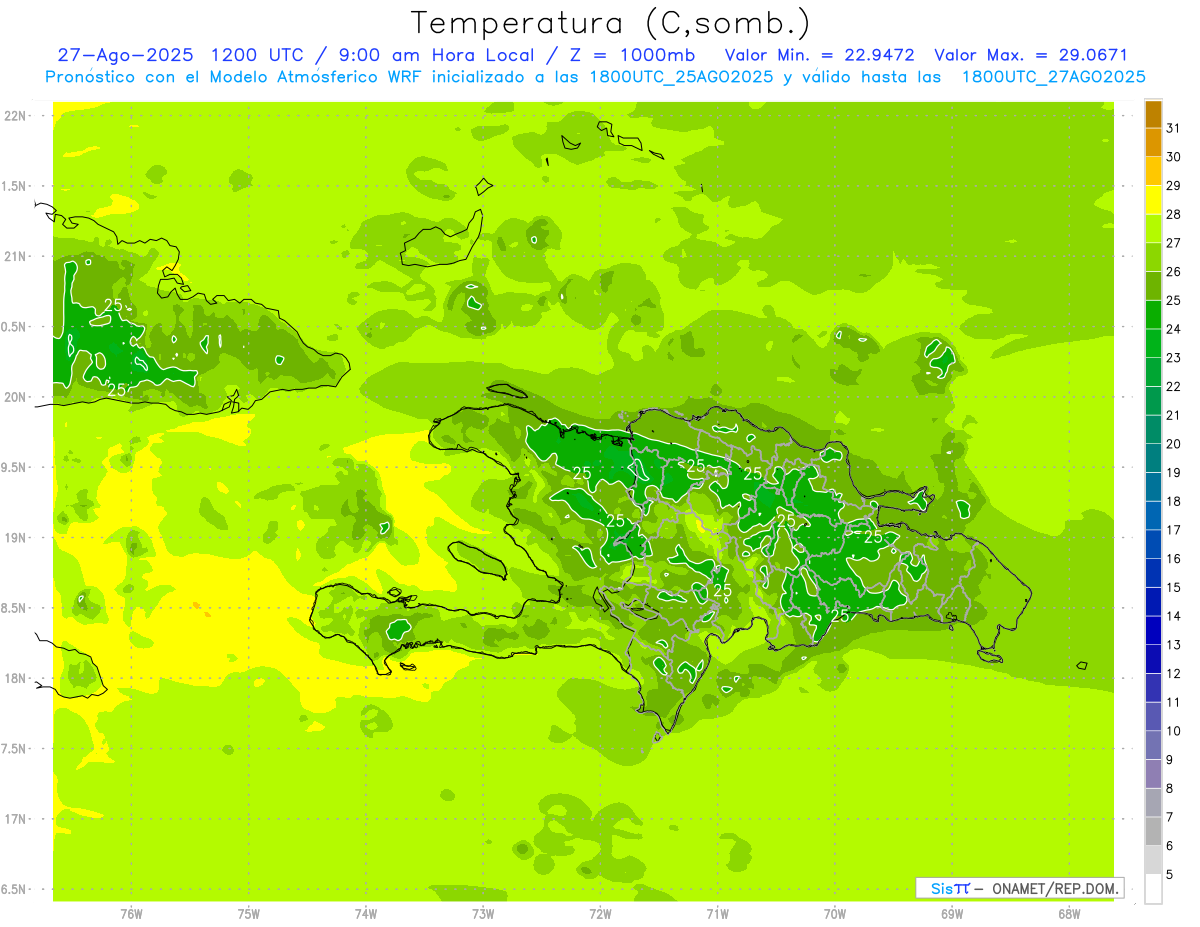Click the '1200 UTC' time label

click(x=260, y=55)
